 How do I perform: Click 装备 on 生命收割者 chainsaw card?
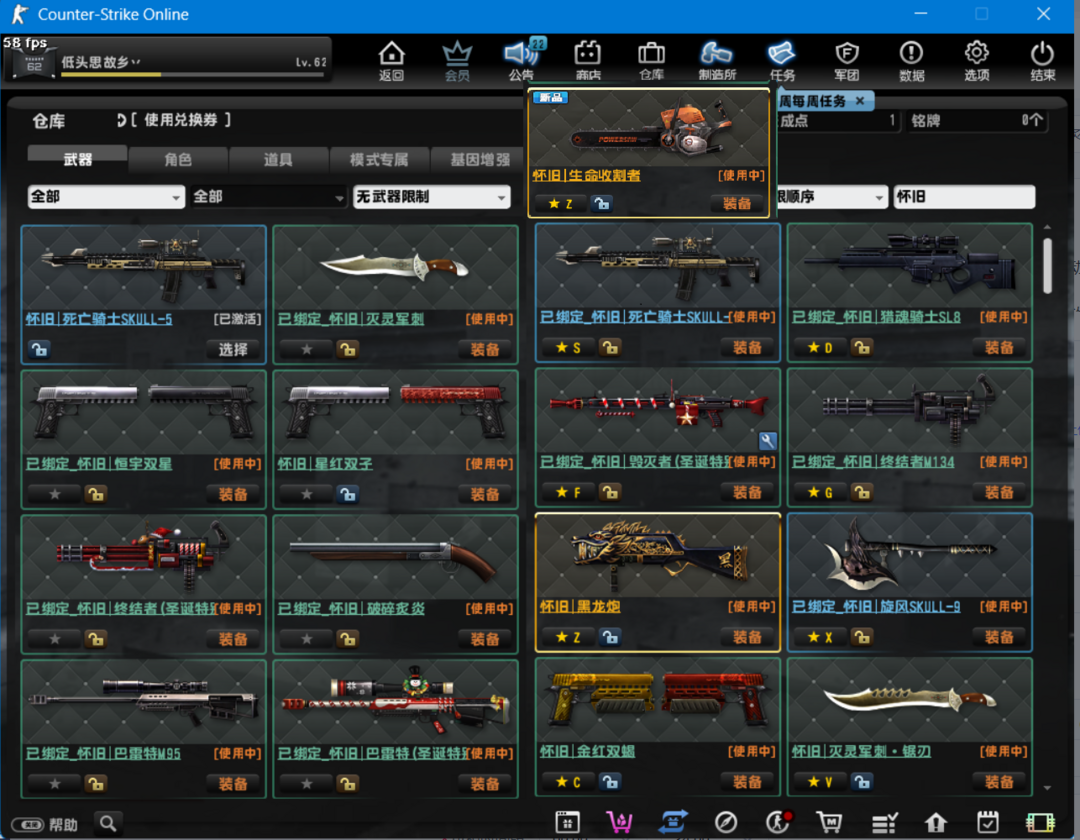pos(736,204)
